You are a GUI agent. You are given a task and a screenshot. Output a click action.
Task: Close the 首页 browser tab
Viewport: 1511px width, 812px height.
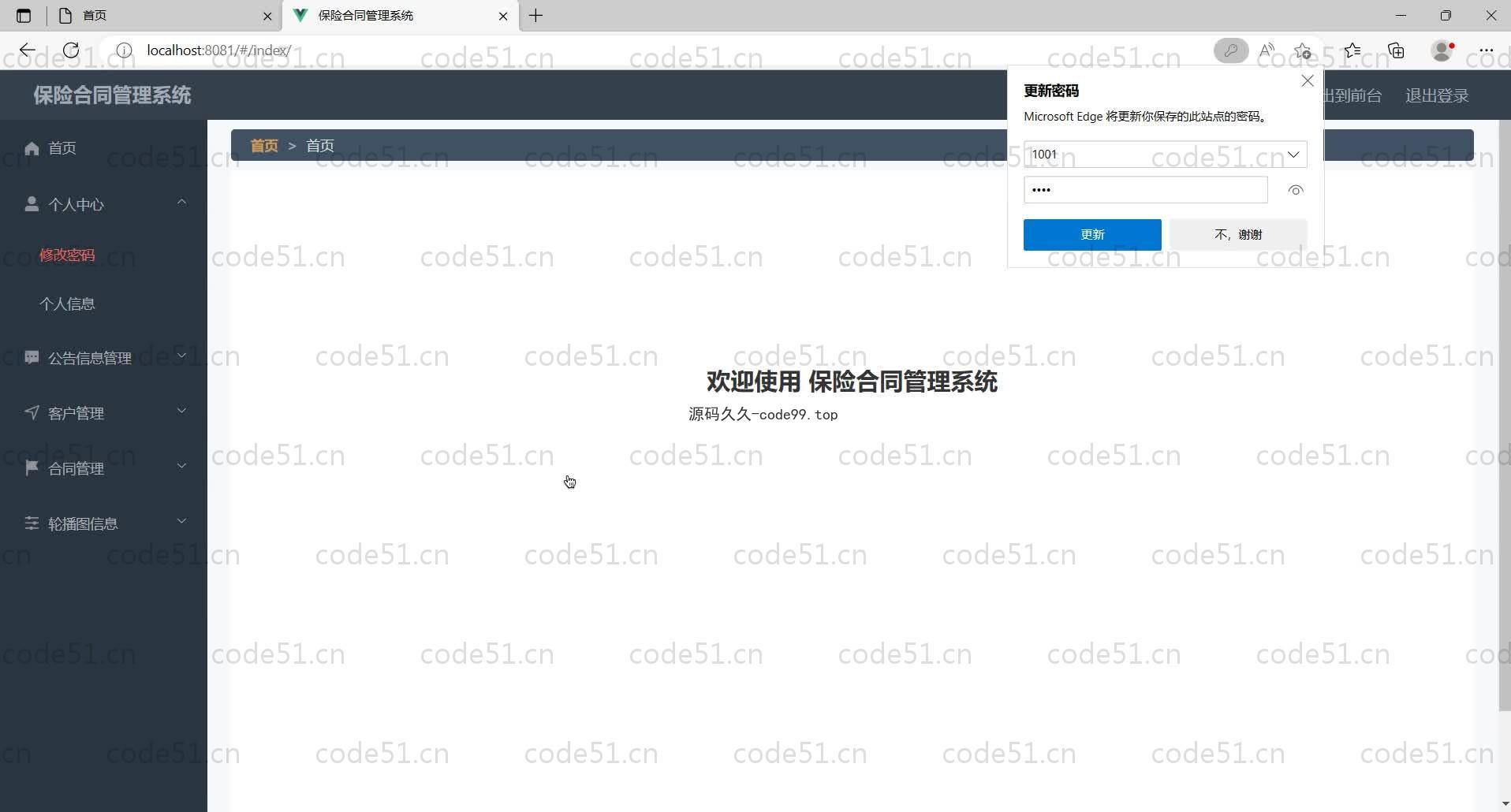(267, 16)
